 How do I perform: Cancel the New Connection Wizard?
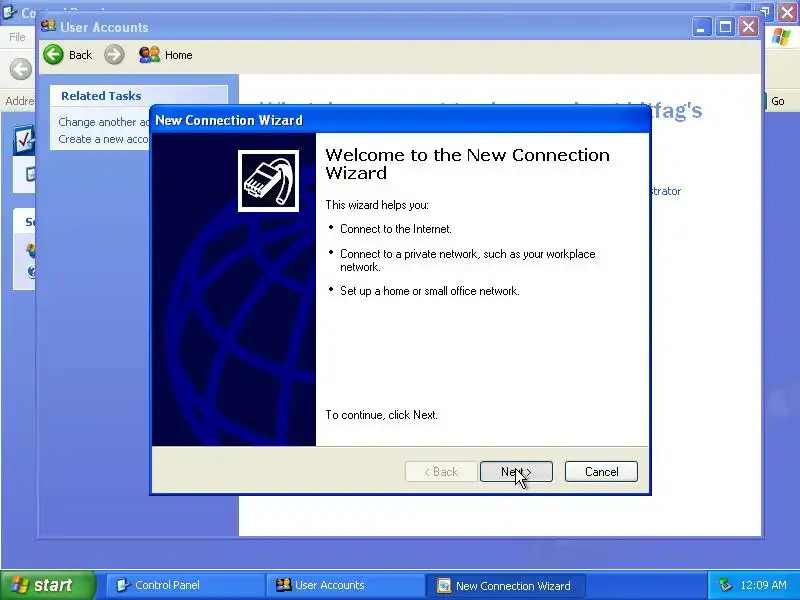(601, 471)
